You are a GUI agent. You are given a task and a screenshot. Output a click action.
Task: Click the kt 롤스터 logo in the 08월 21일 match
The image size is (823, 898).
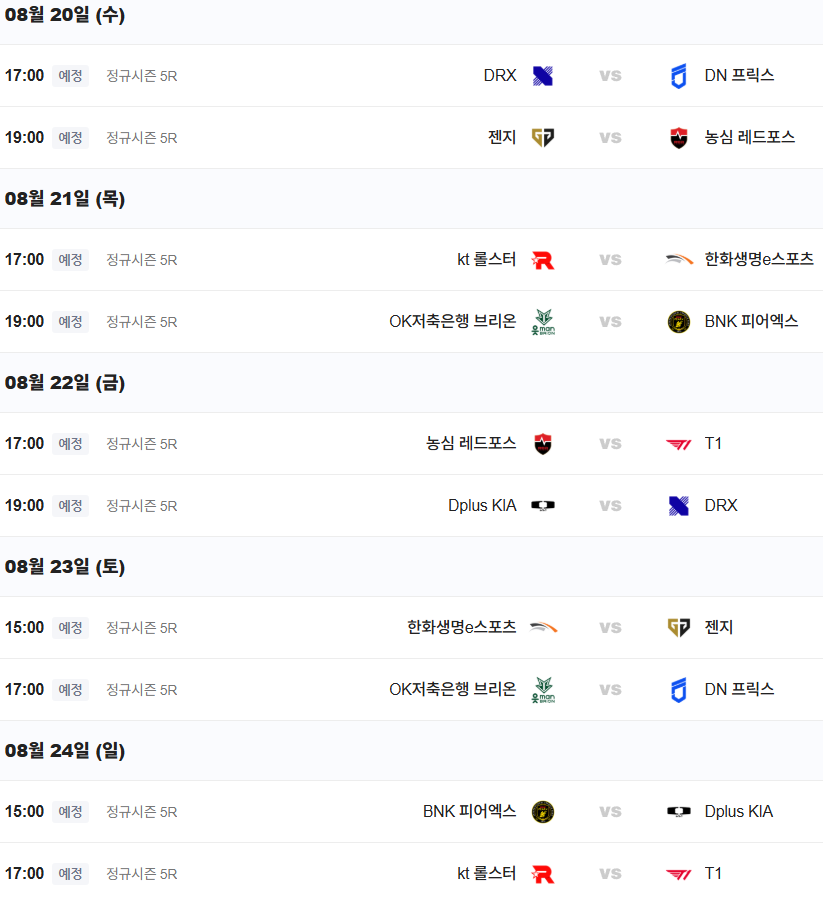[542, 260]
